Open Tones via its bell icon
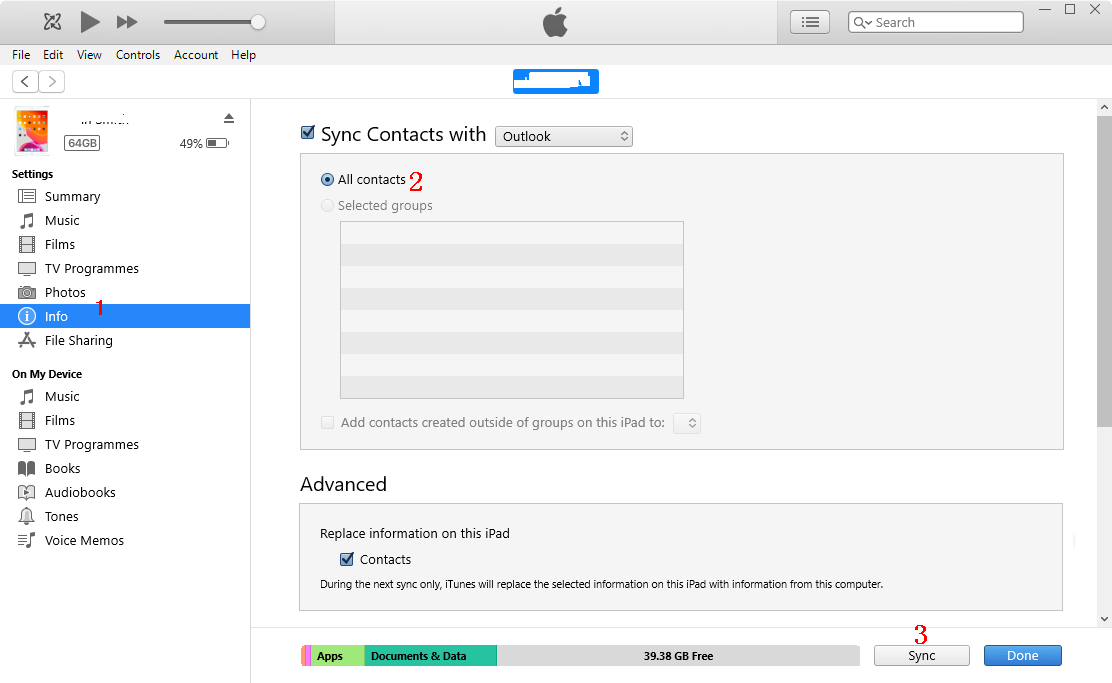Image resolution: width=1112 pixels, height=683 pixels. point(27,516)
